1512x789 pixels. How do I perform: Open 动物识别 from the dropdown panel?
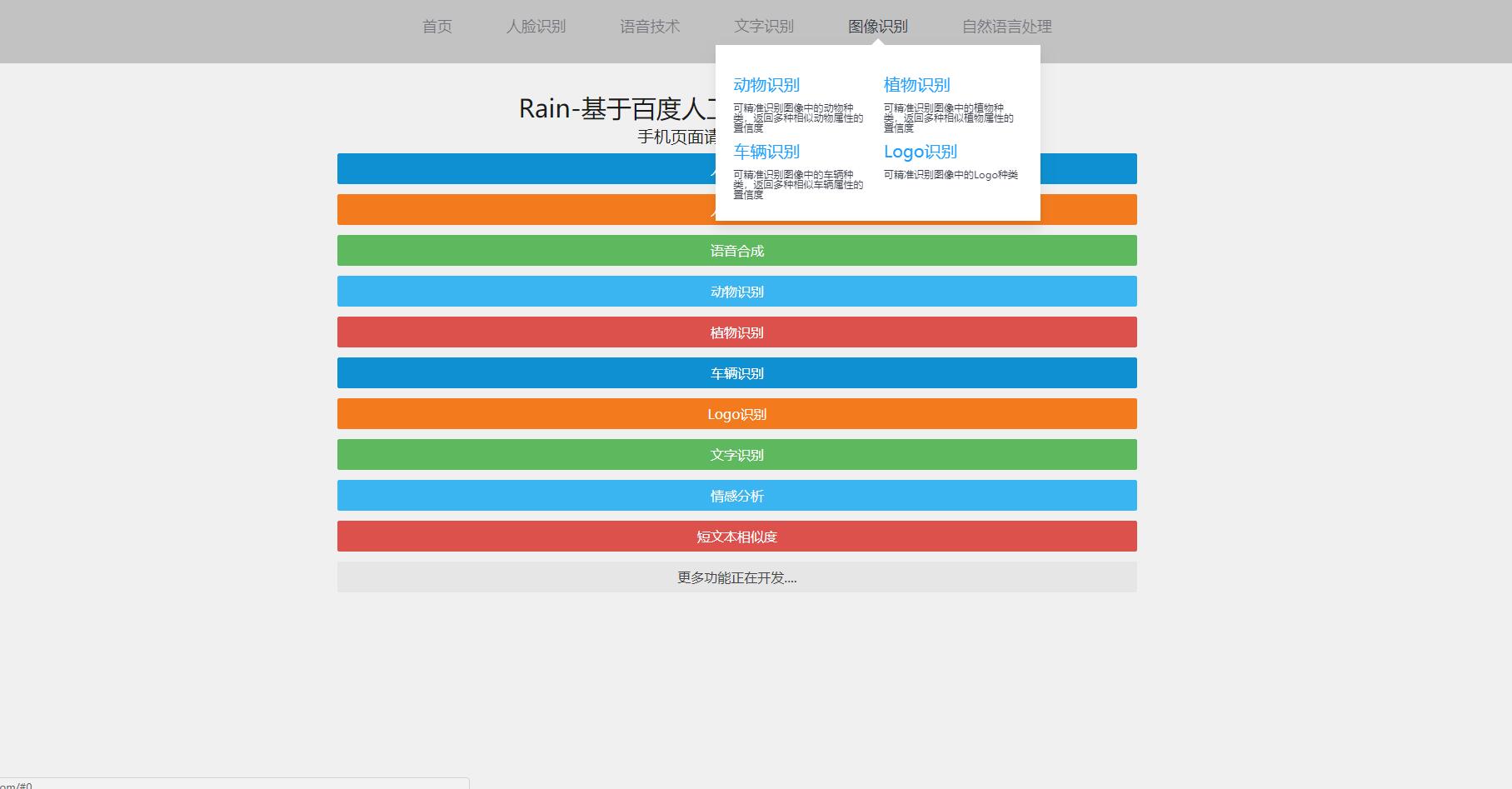pyautogui.click(x=766, y=84)
